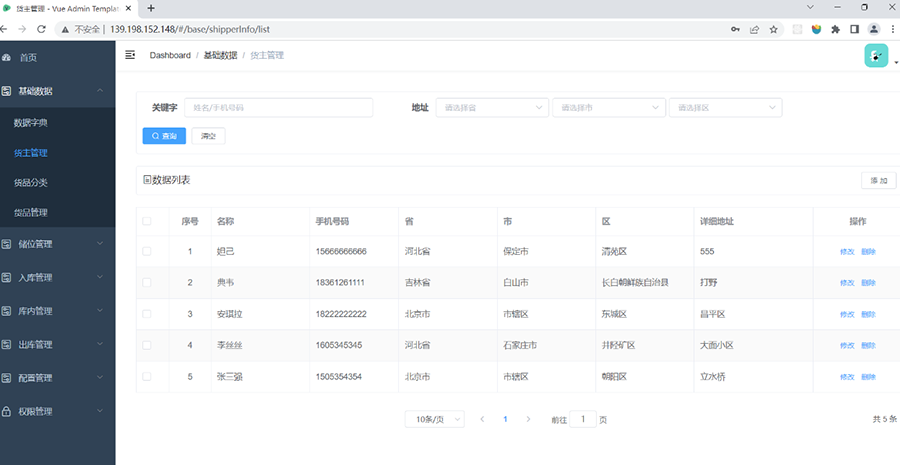Click the 储位管理 sidebar icon
The height and width of the screenshot is (465, 900).
click(x=6, y=244)
